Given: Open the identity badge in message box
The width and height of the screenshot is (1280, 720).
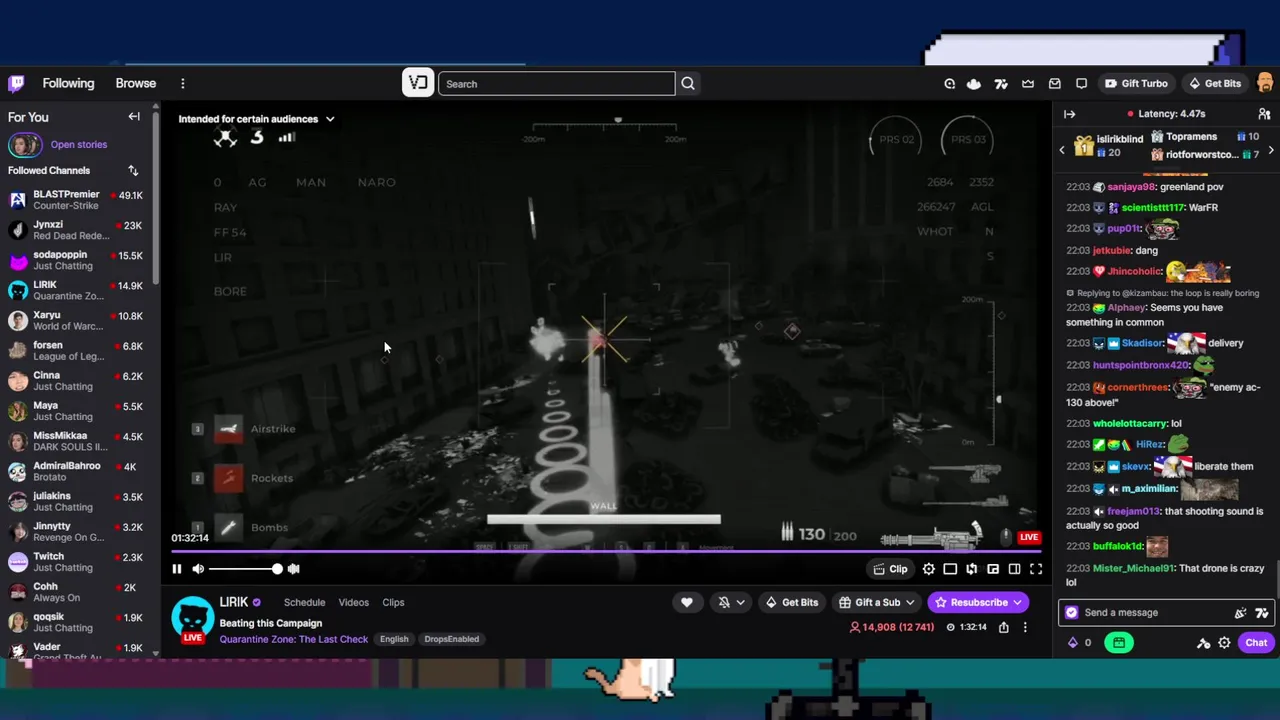Looking at the screenshot, I should (x=1072, y=613).
